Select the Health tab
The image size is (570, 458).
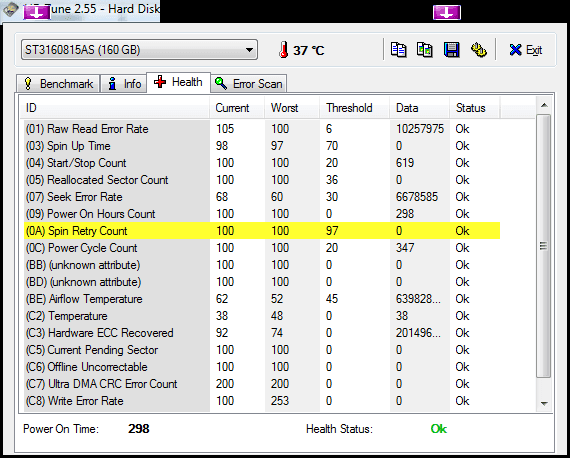click(x=178, y=82)
